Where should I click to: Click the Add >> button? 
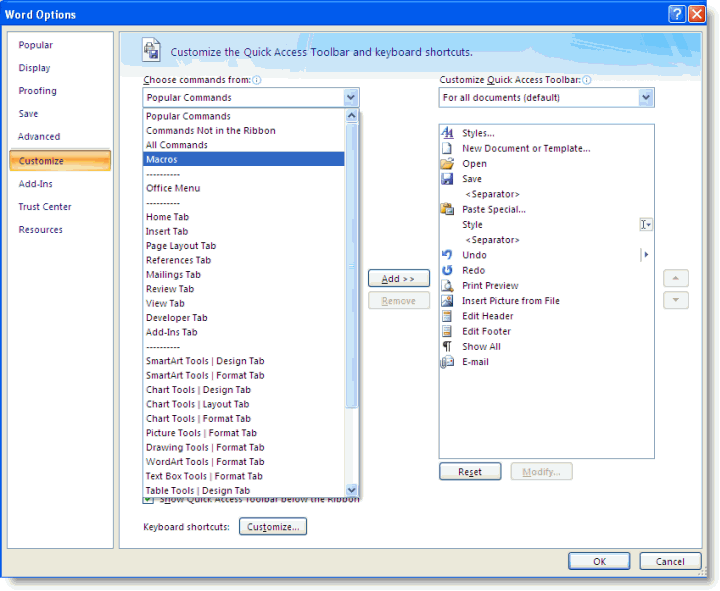click(x=399, y=278)
